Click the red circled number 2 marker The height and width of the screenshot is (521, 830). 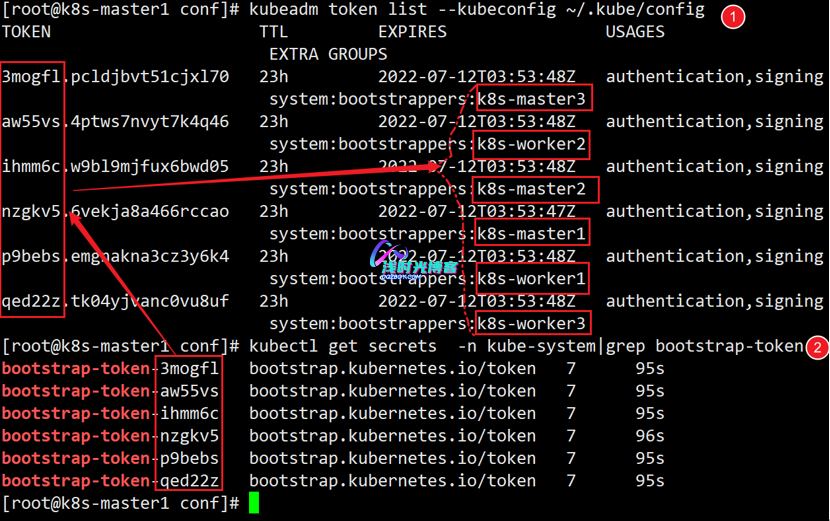[817, 348]
